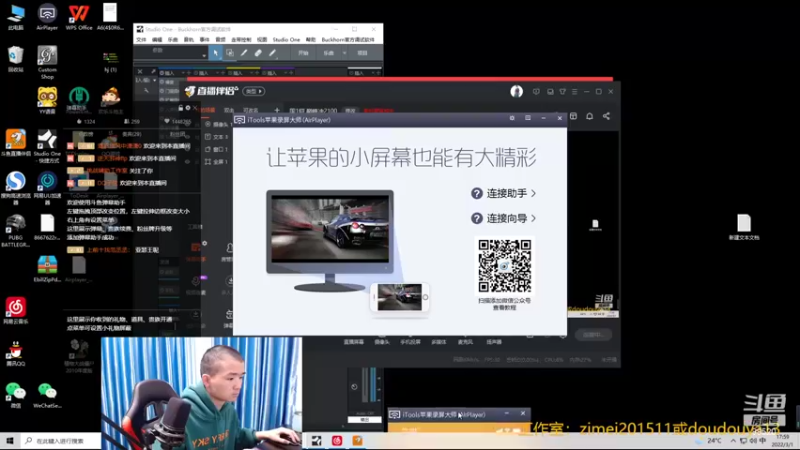Click the bell notification icon in 直播伴侣
The image size is (800, 450).
coord(589,116)
